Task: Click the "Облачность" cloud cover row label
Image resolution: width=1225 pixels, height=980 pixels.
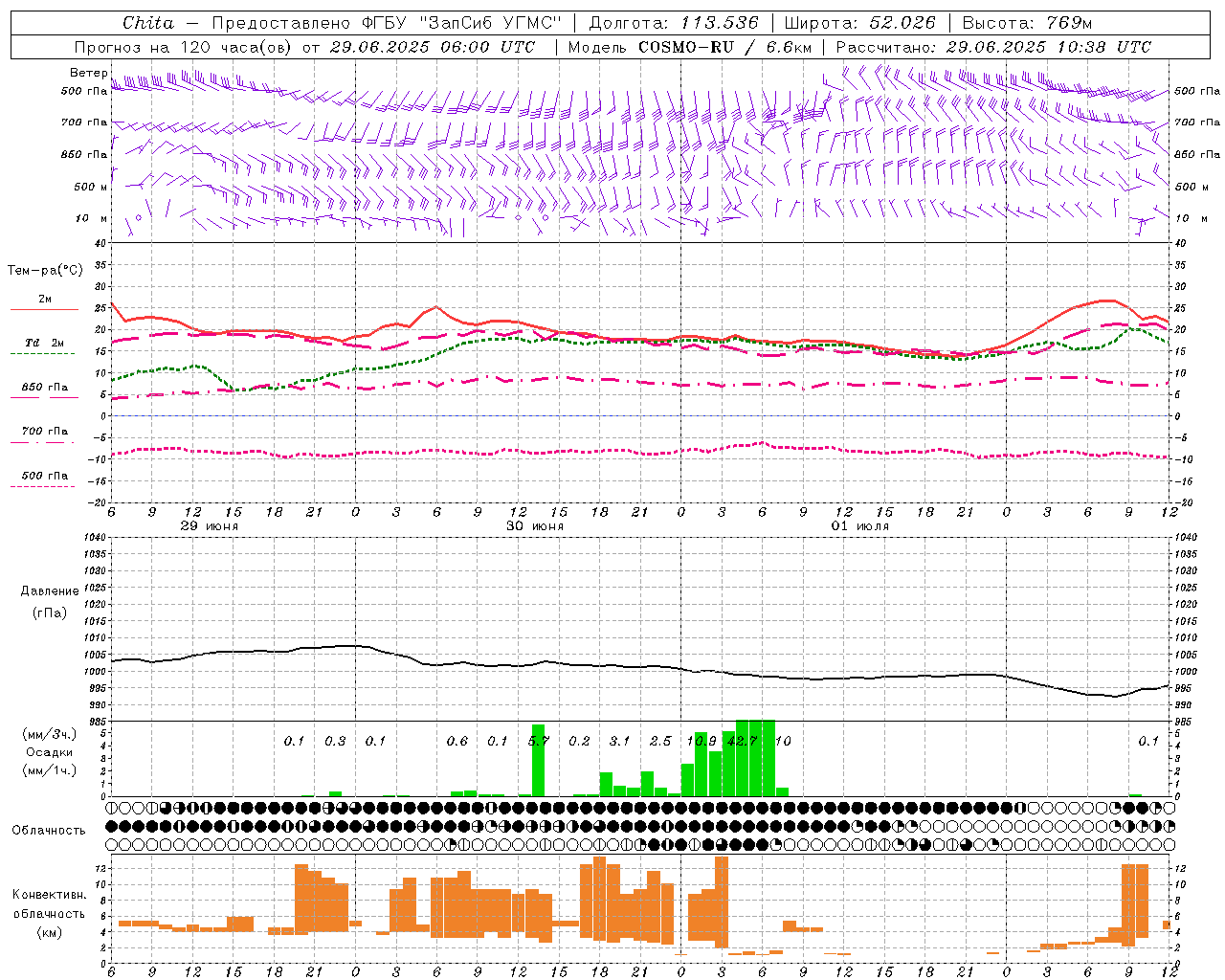Action: coord(49,830)
